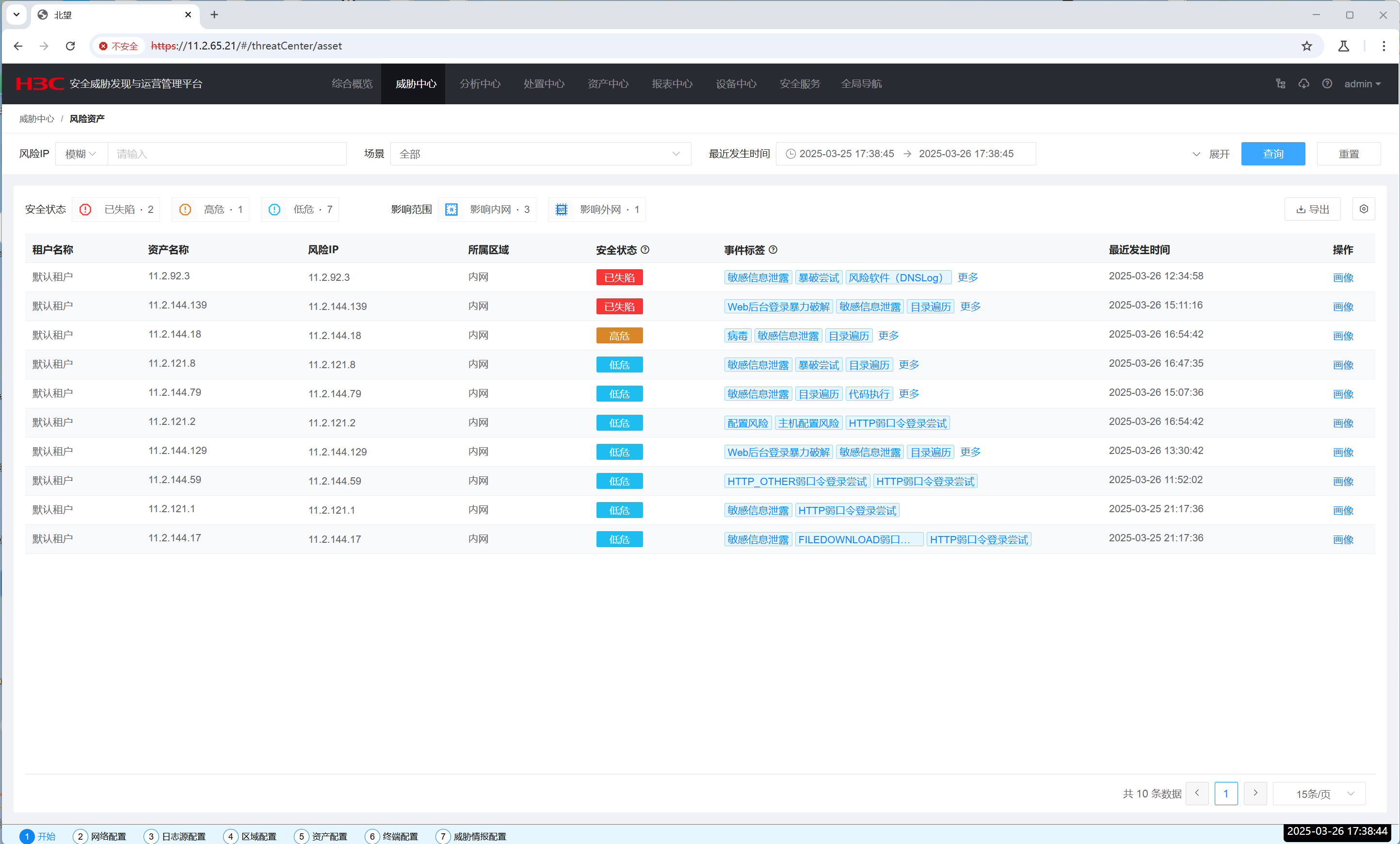Click the not-secure site info icon

coord(118,46)
